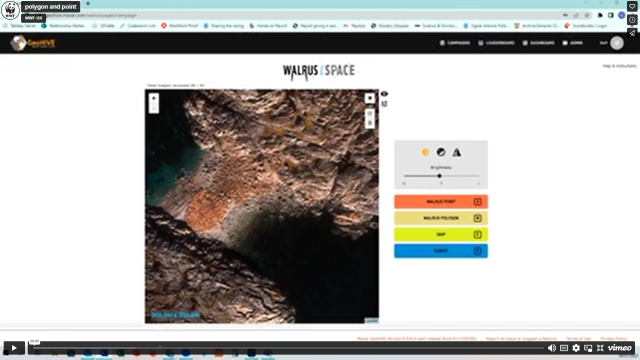
Task: Share video with paper plane icon
Action: click(632, 33)
